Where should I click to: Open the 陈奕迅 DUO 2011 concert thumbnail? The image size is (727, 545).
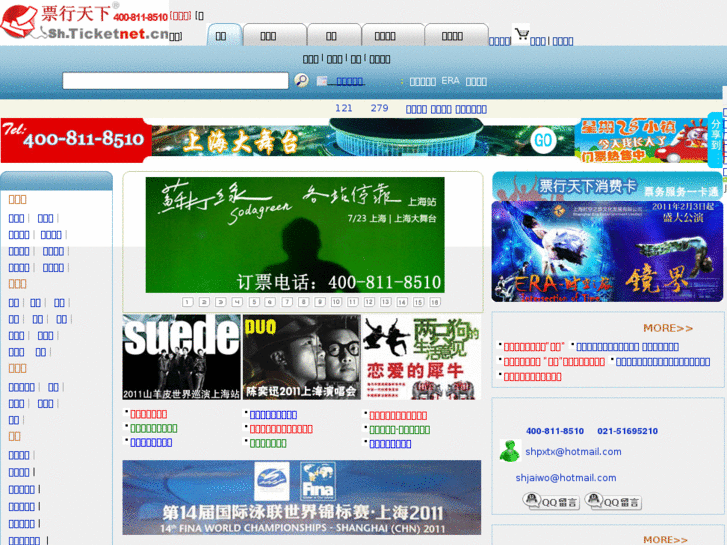tap(301, 357)
